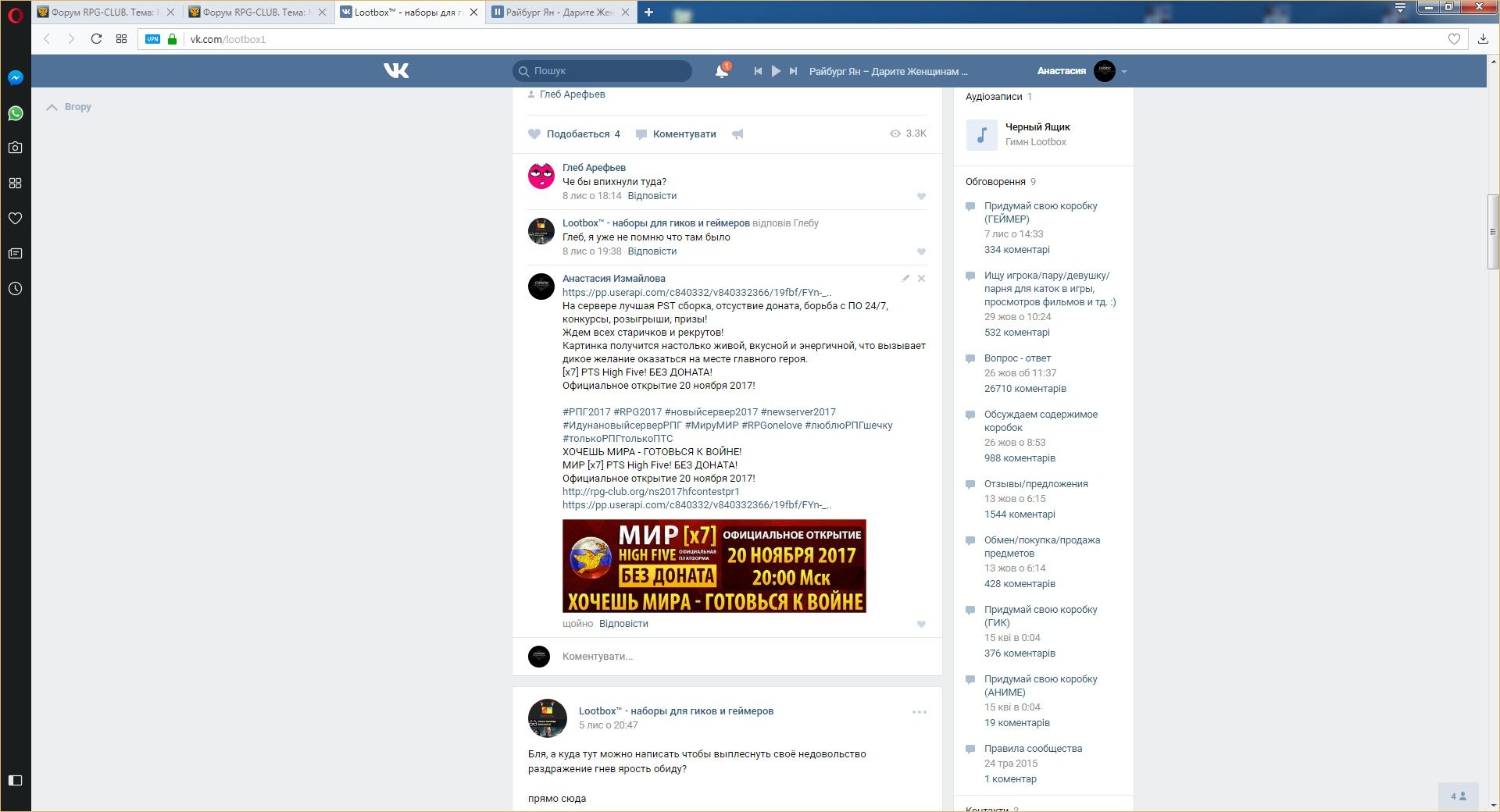The image size is (1500, 812).
Task: Open the Обмен/покупка/продажа предметов discussion
Action: click(1042, 547)
